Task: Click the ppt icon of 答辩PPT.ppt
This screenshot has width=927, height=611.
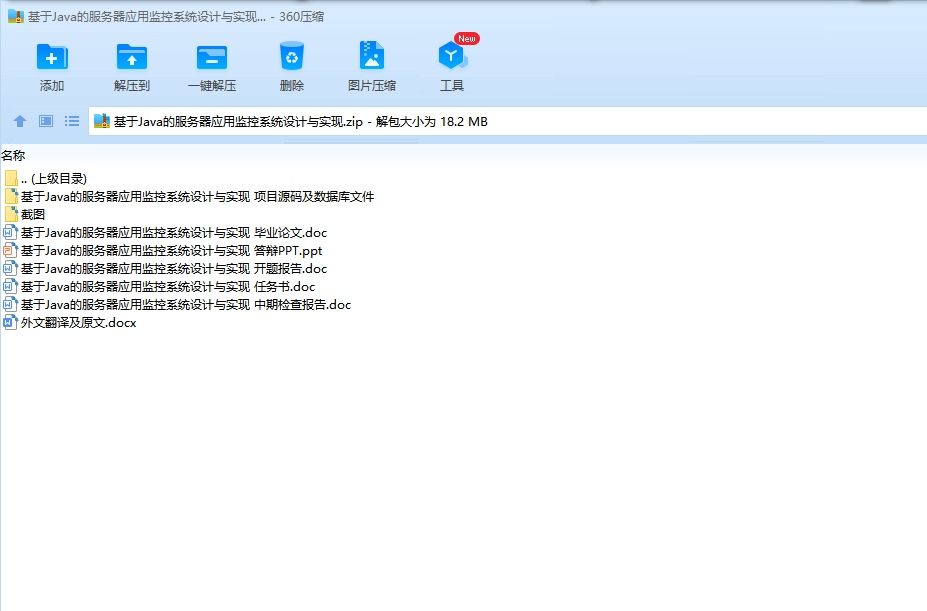Action: (x=10, y=250)
